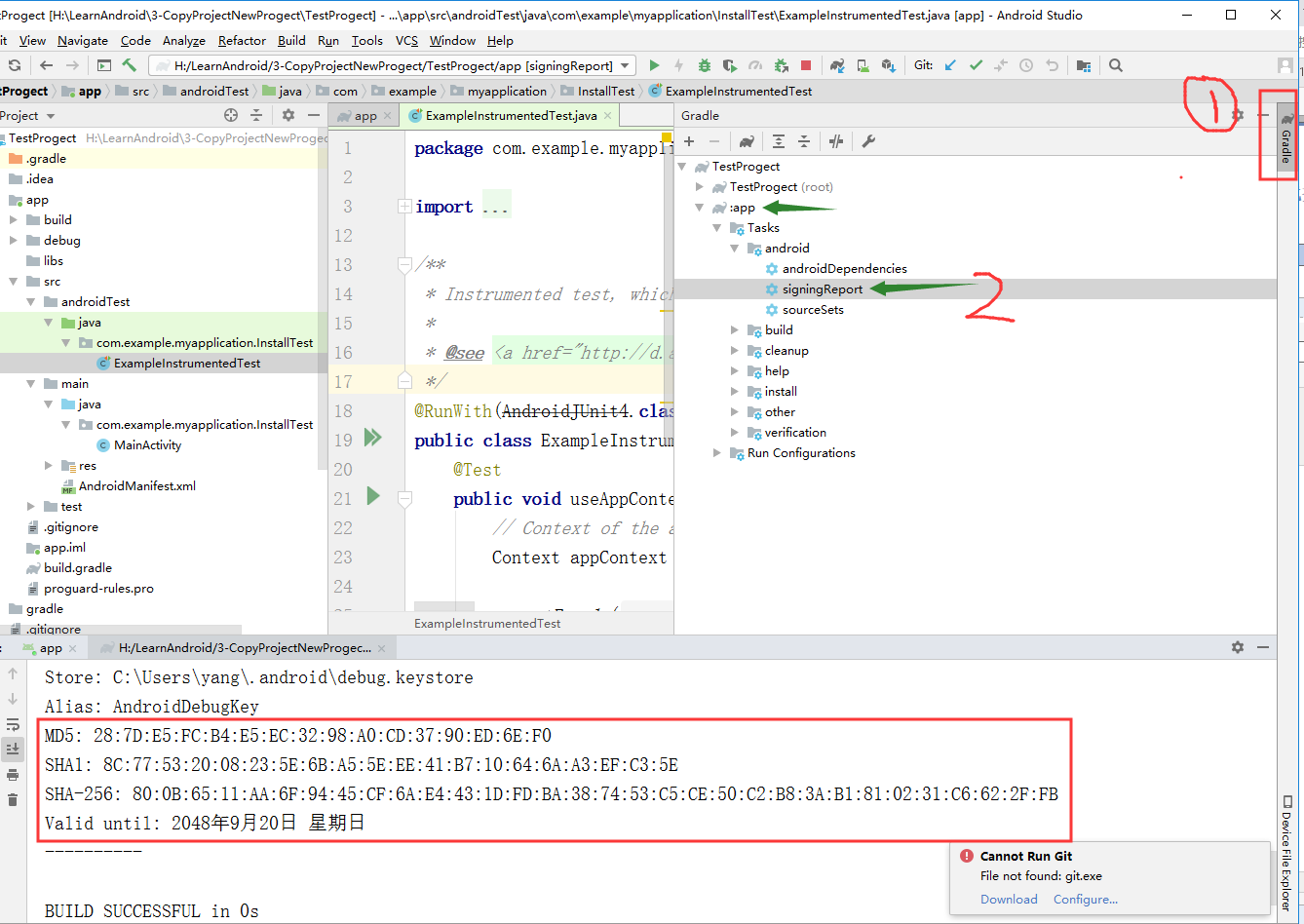Click the Configure link in the Git notification

(1086, 900)
